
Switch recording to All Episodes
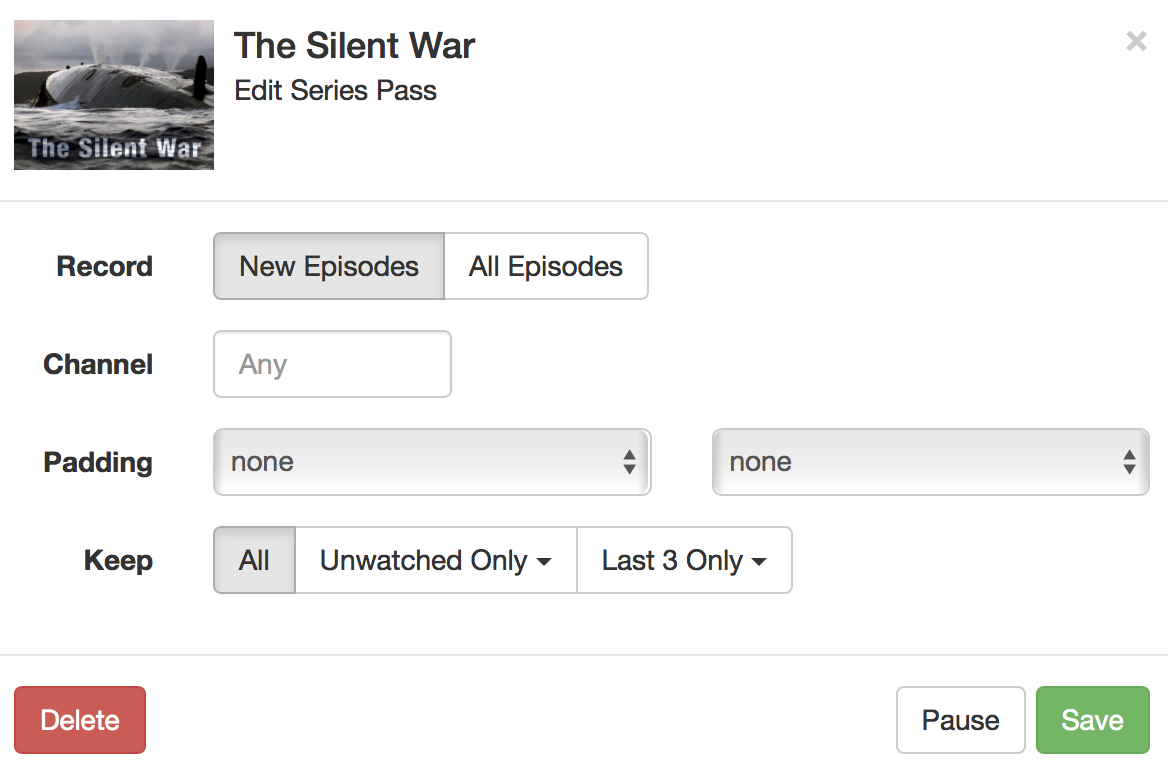tap(546, 267)
